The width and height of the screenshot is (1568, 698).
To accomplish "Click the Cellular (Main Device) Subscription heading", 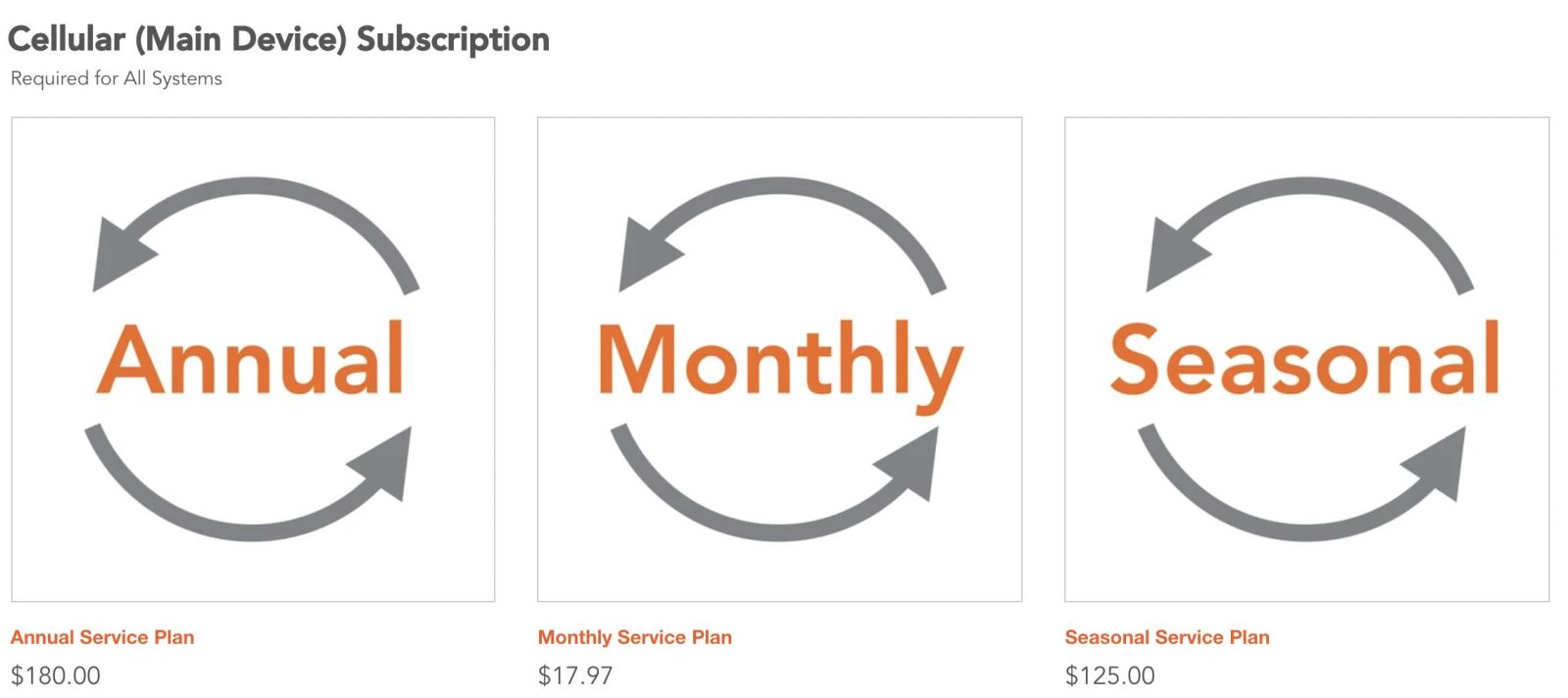I will [x=278, y=39].
